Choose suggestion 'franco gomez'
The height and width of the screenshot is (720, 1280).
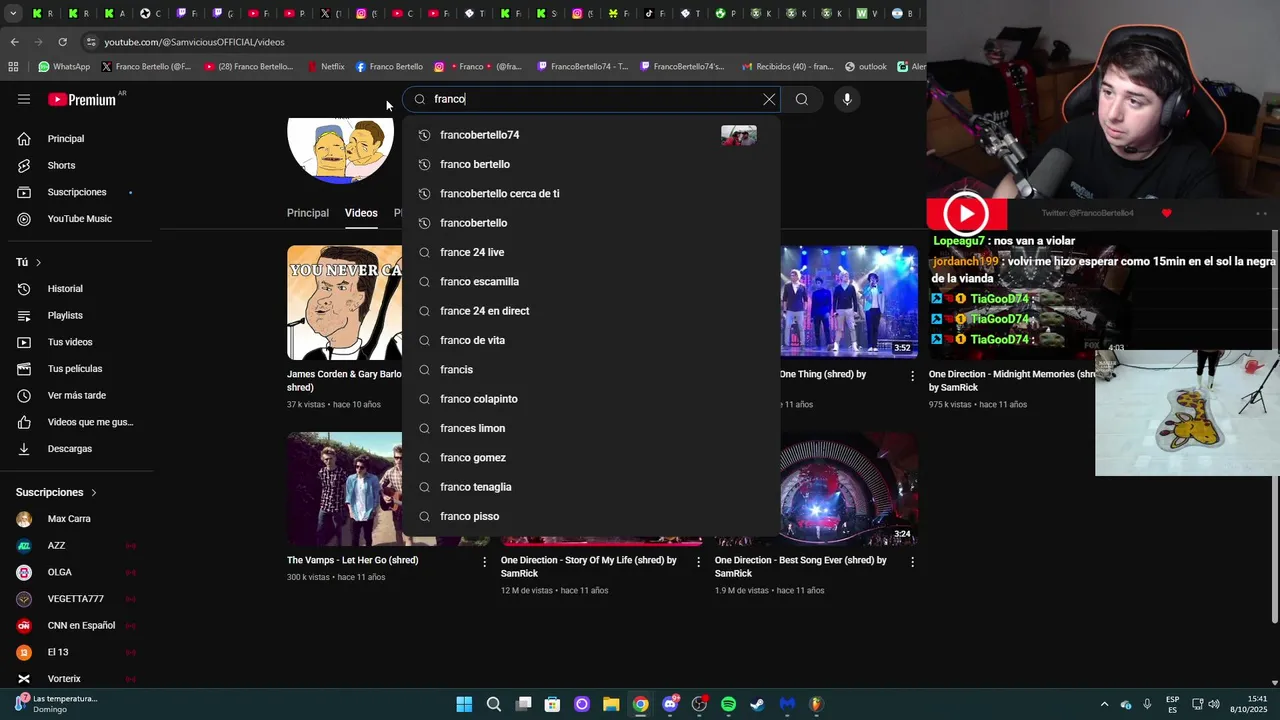(x=591, y=458)
